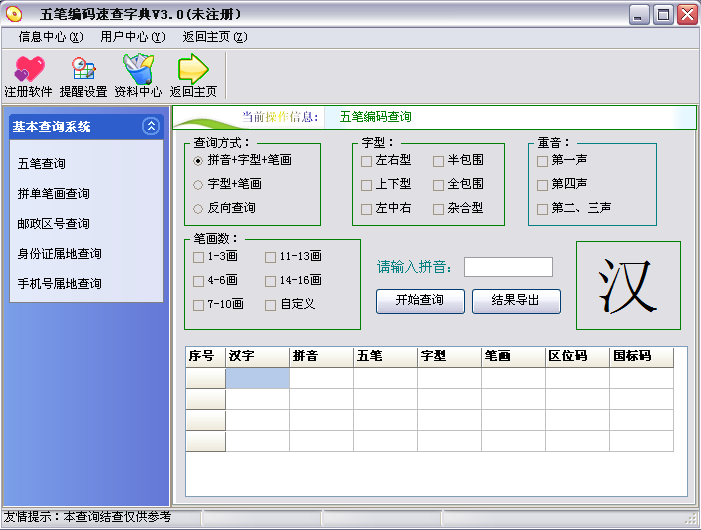Open the 返回主页 menu
This screenshot has width=701, height=530.
(215, 37)
